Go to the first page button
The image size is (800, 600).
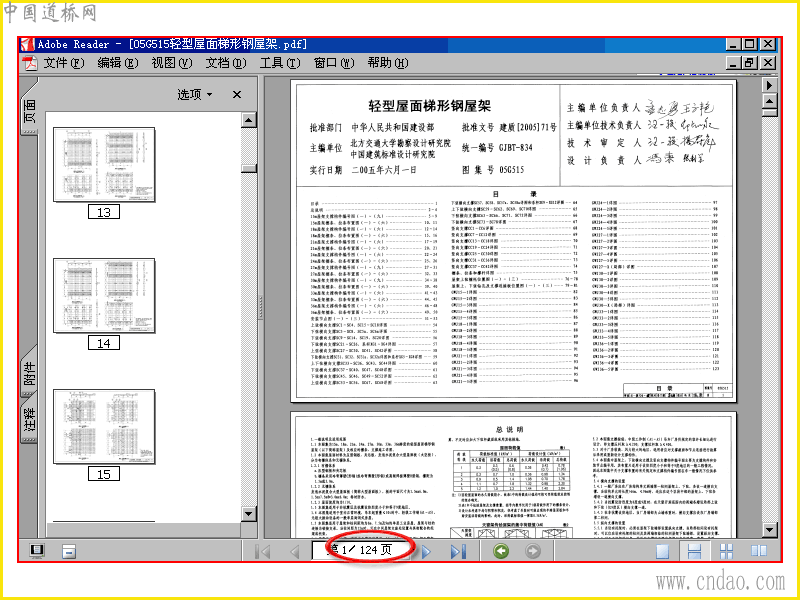[x=262, y=552]
